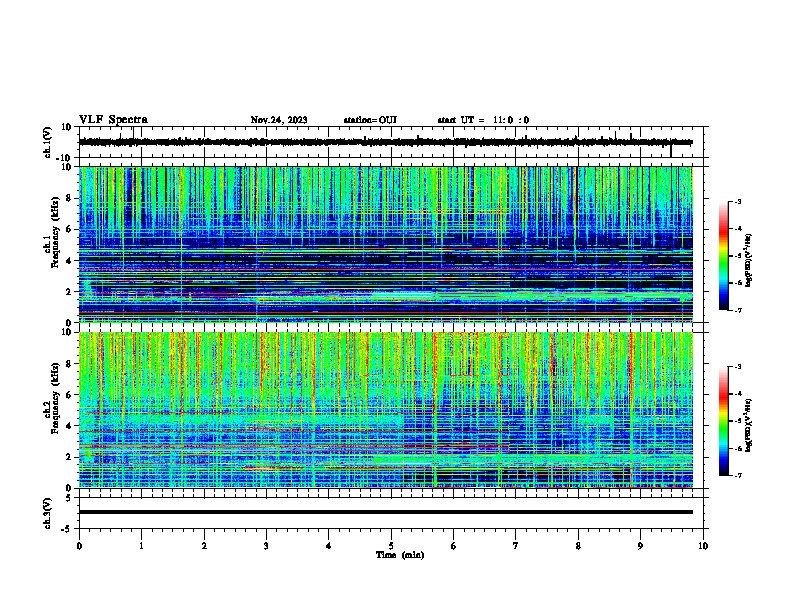Click the ch.1 waveform trace panel
792x612 pixels.
pos(391,142)
